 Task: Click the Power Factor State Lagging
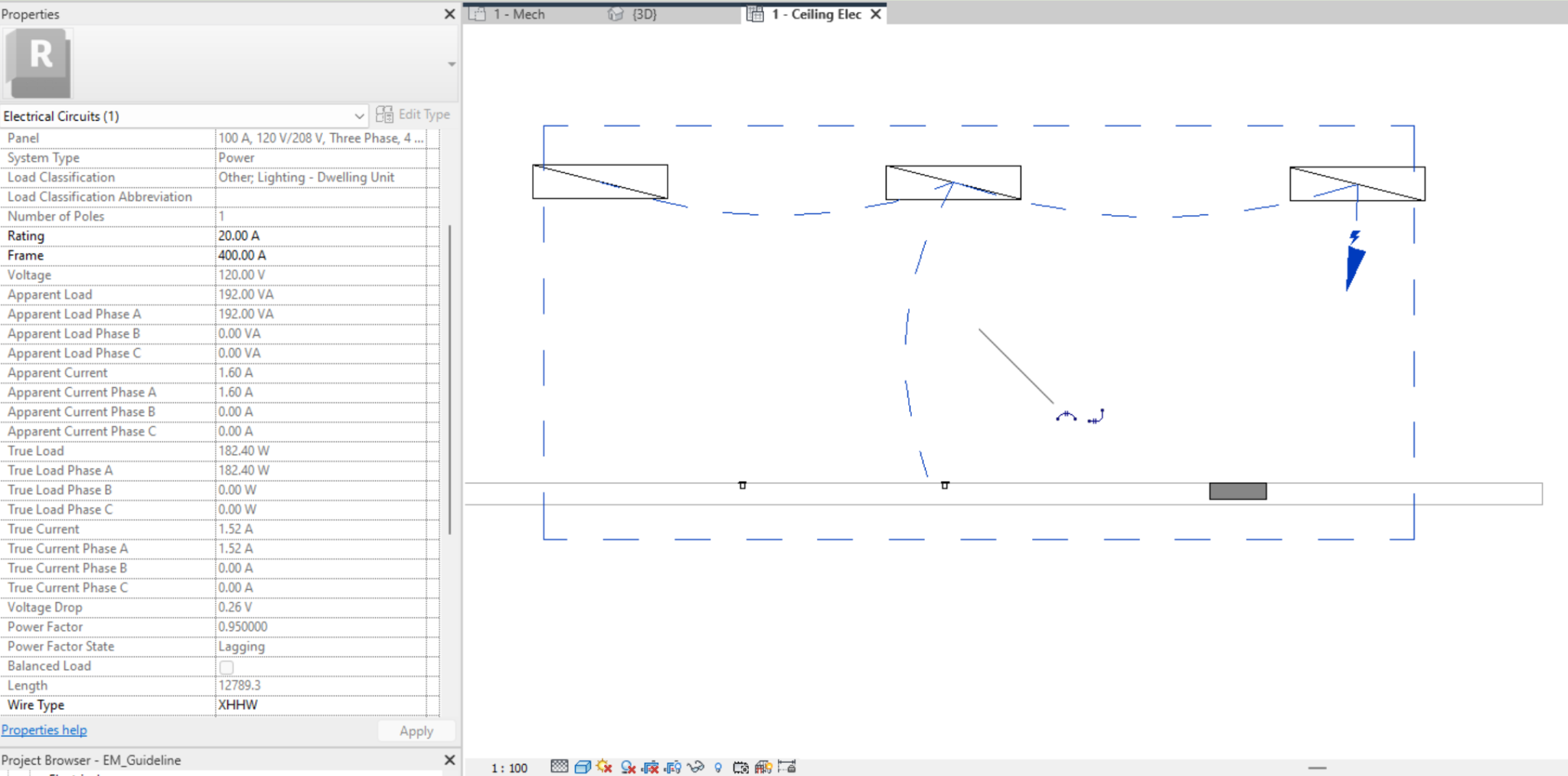(322, 647)
